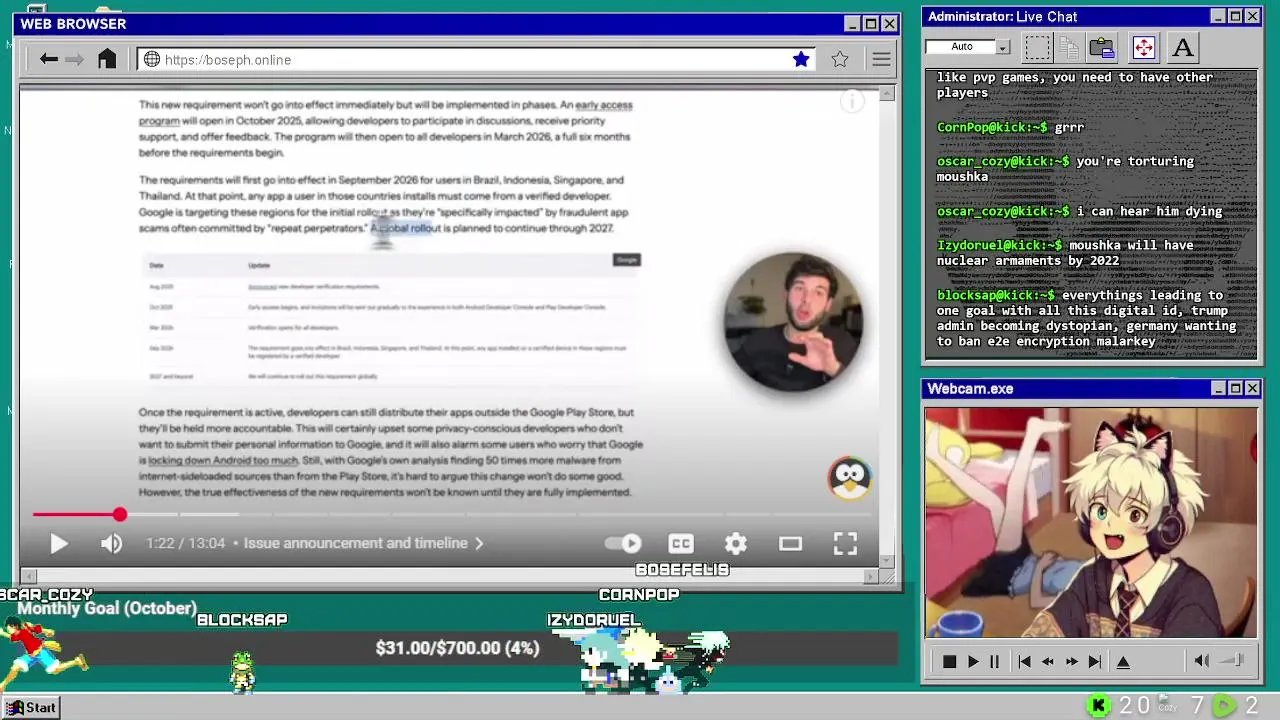This screenshot has width=1280, height=720.
Task: Click the green Rumble icon in taskbar
Action: [1224, 706]
